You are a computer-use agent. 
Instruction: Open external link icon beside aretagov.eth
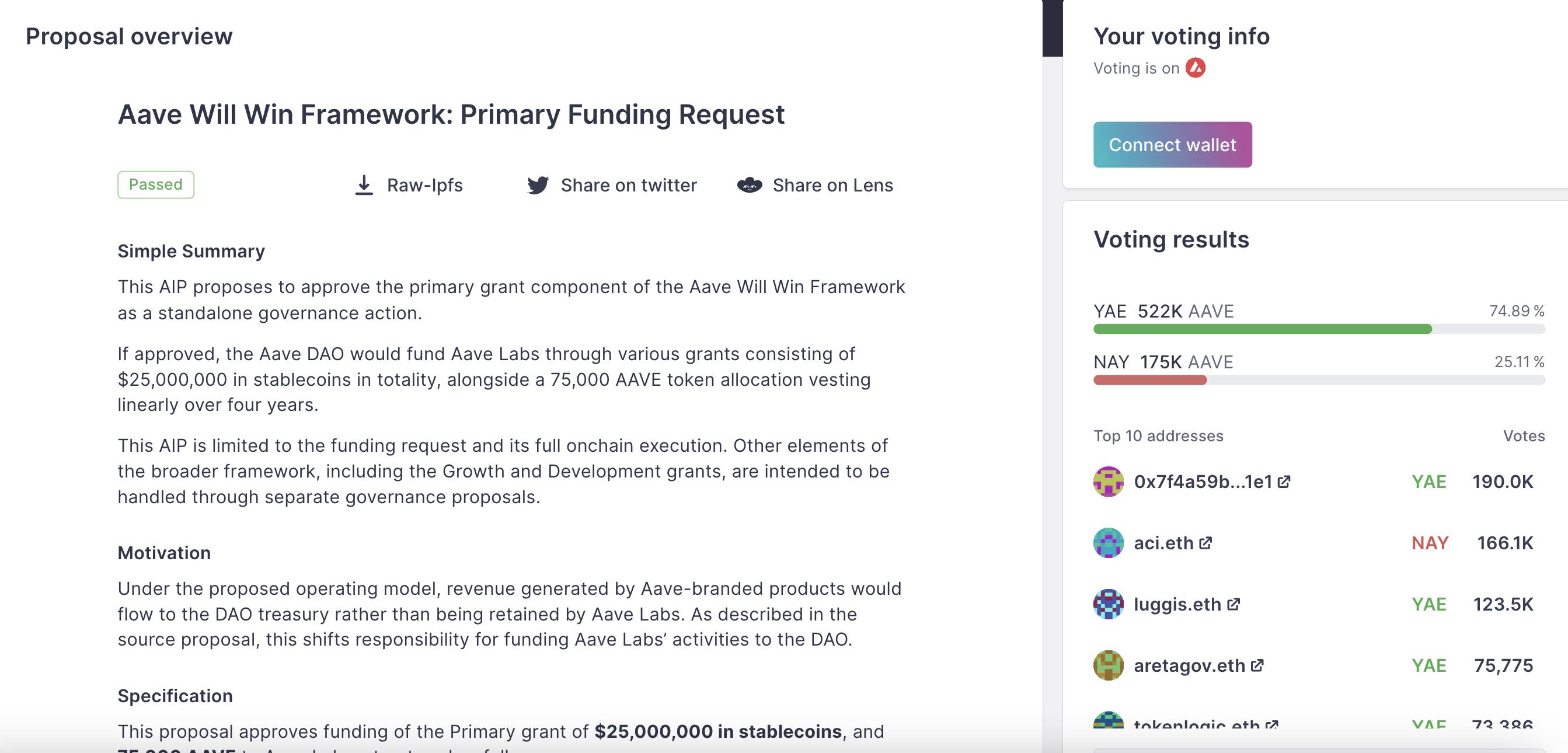[1257, 665]
